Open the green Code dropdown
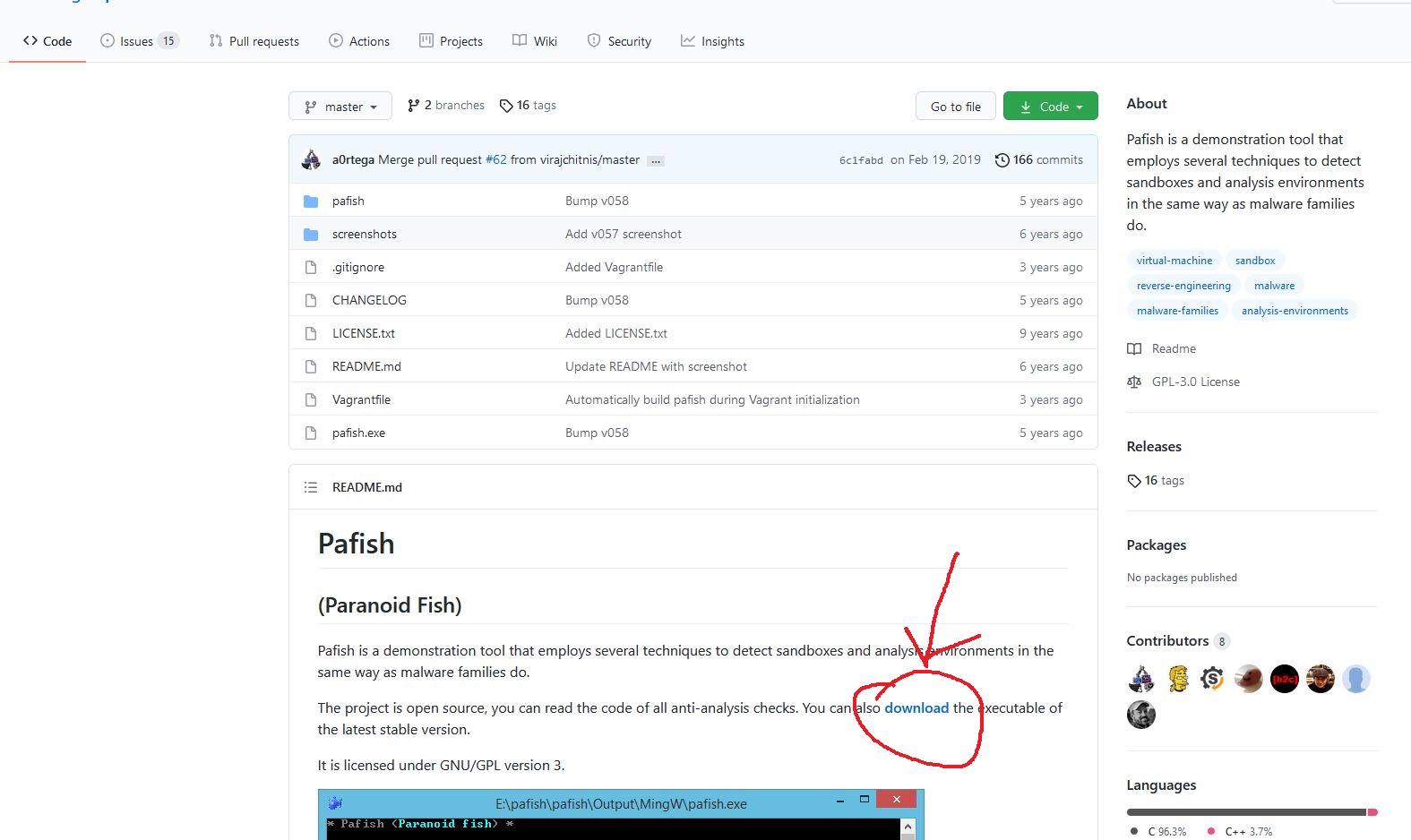Image resolution: width=1411 pixels, height=840 pixels. 1050,107
